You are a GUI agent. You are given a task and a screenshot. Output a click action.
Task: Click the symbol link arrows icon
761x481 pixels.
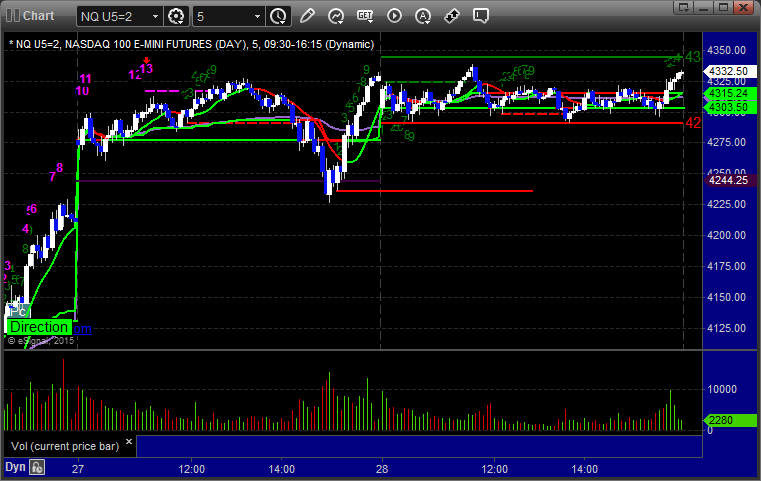pyautogui.click(x=452, y=16)
